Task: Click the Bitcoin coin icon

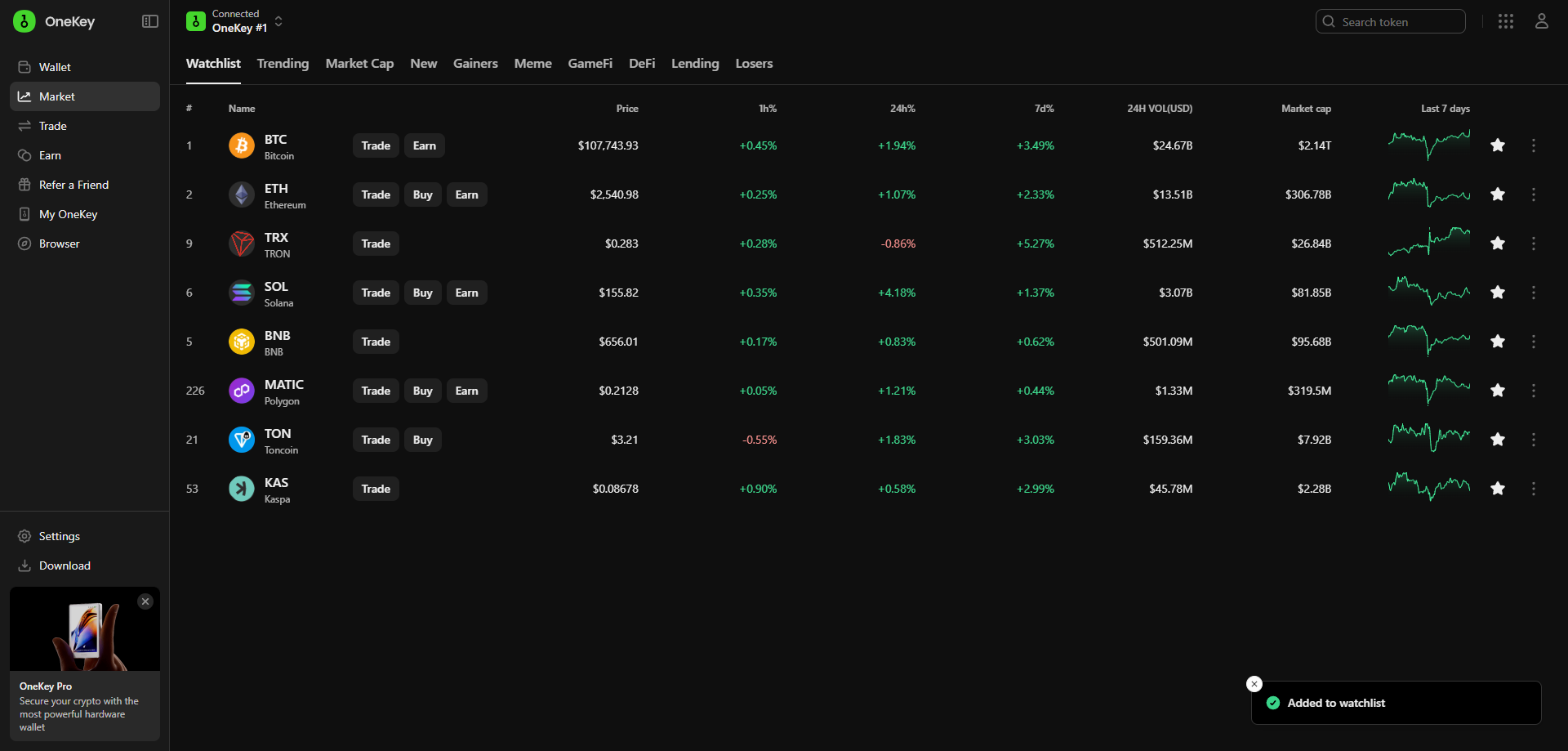Action: pos(242,145)
